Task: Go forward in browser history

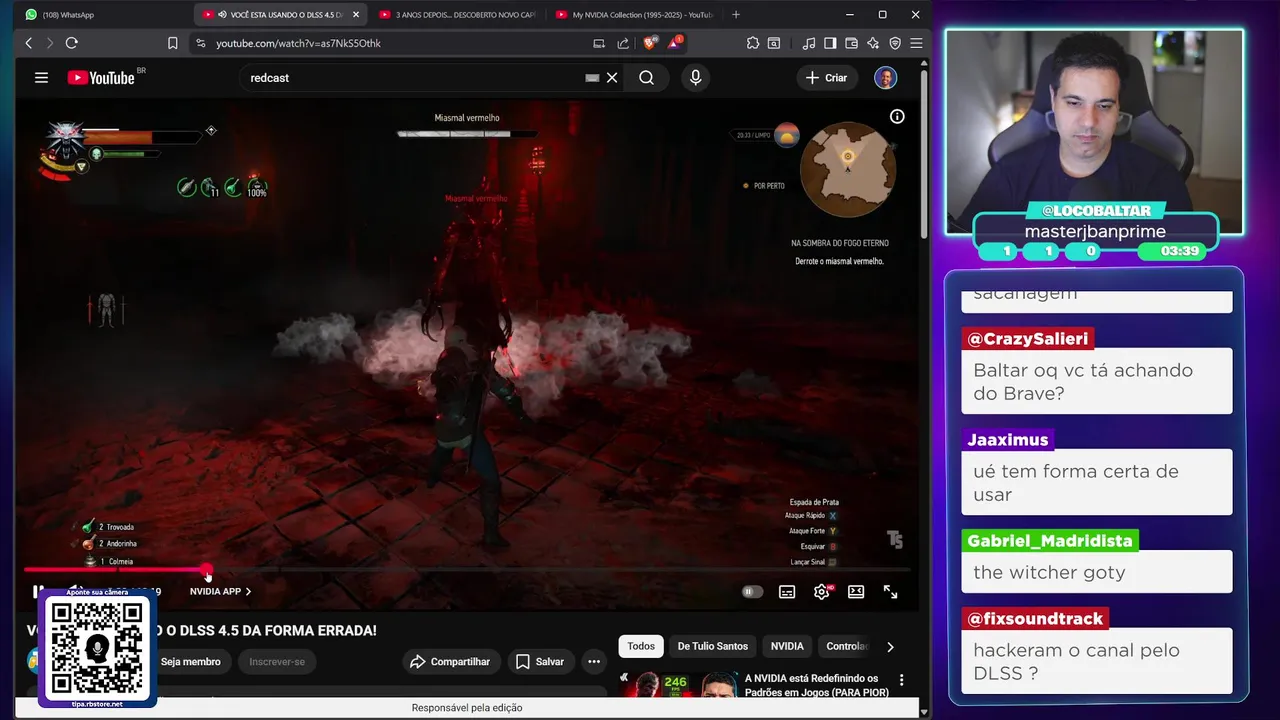Action: (49, 43)
